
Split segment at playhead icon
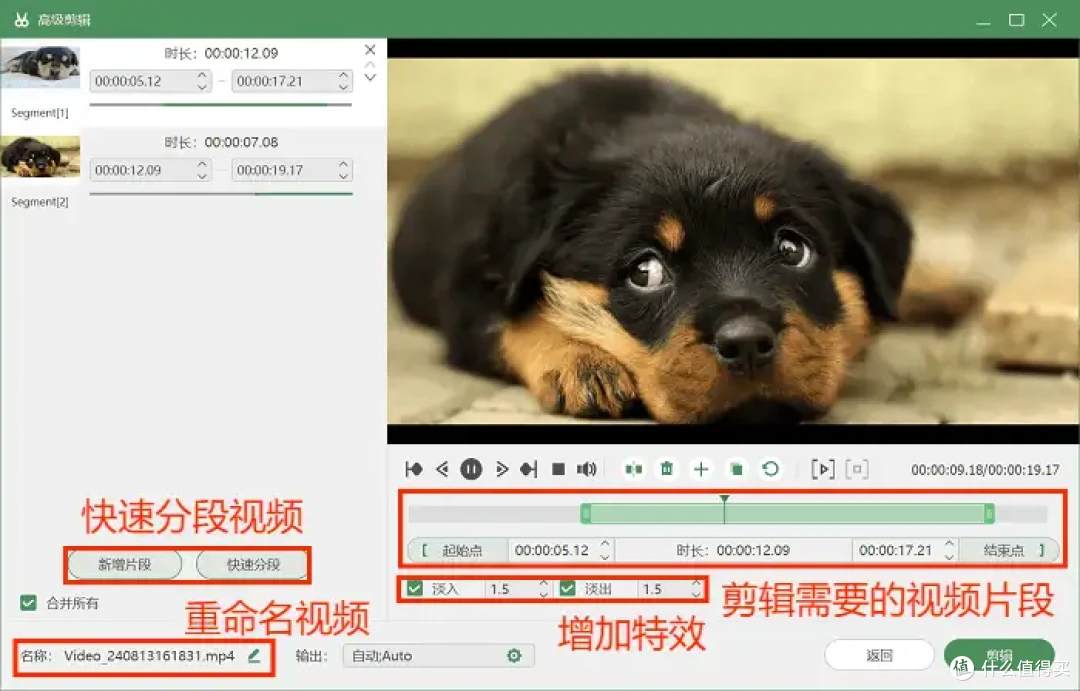(x=634, y=469)
